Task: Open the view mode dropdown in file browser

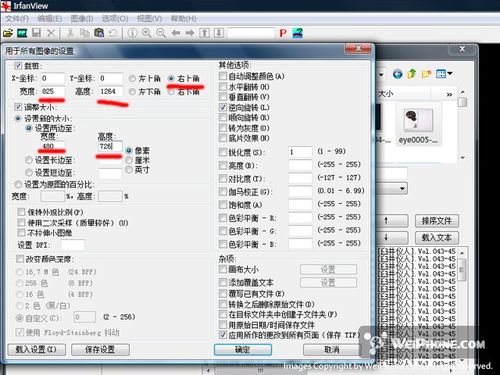Action: point(444,74)
